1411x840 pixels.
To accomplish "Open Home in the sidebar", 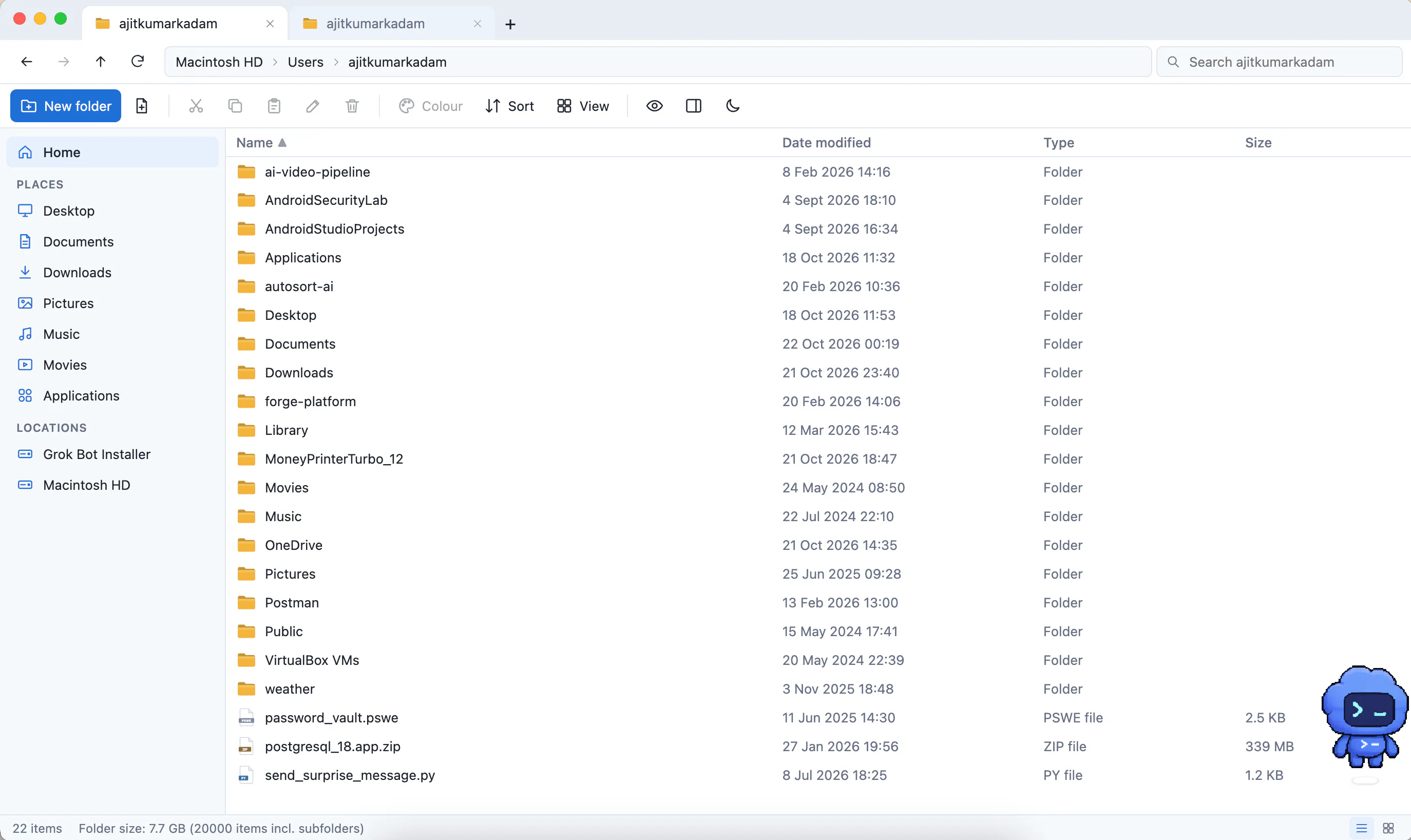I will tap(112, 152).
